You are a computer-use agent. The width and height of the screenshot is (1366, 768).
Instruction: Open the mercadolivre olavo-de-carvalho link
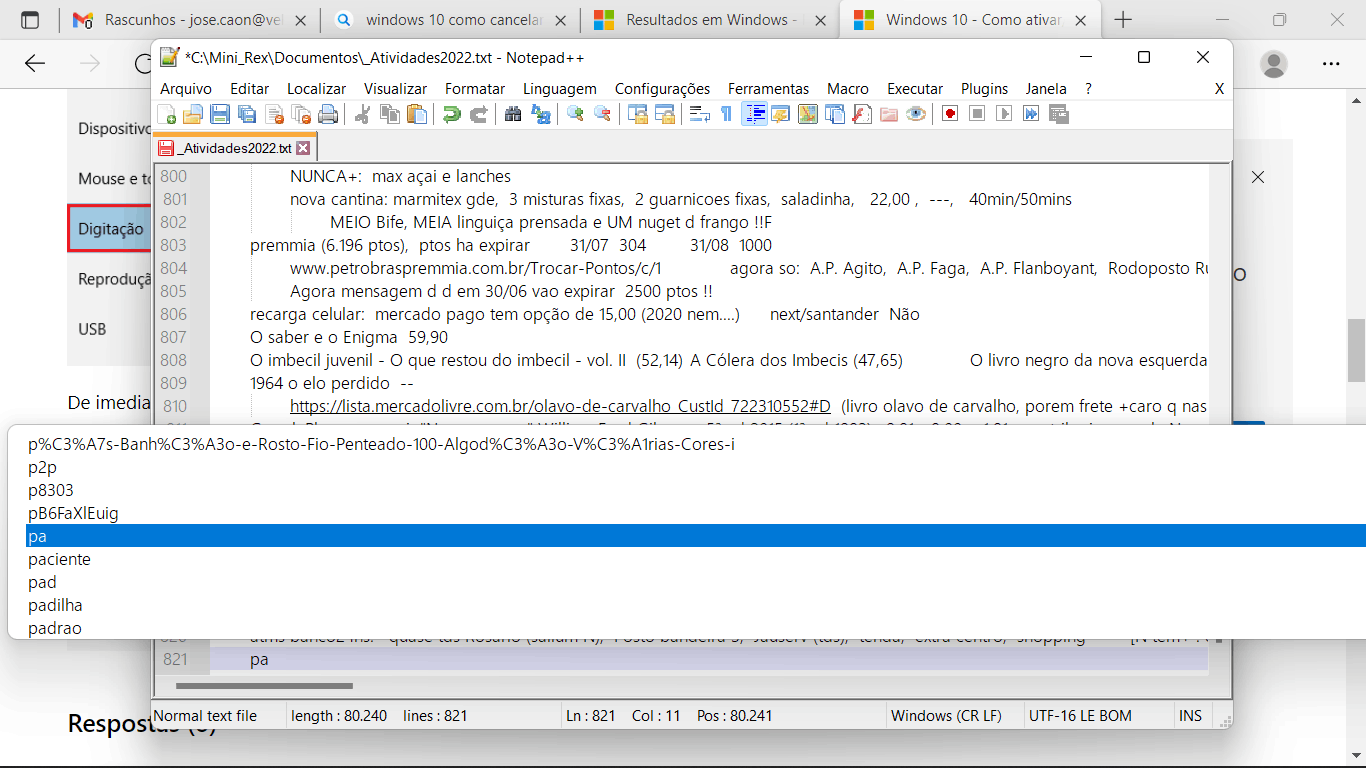[x=560, y=406]
